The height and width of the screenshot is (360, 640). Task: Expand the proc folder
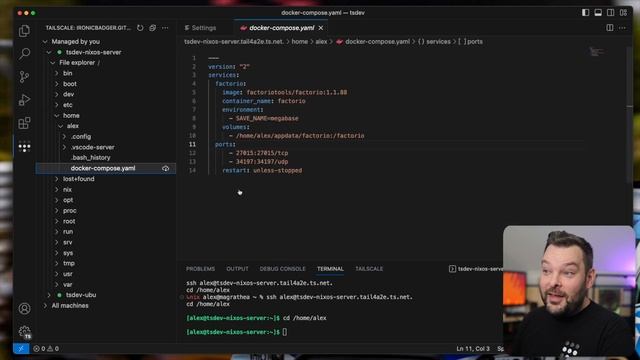point(56,211)
